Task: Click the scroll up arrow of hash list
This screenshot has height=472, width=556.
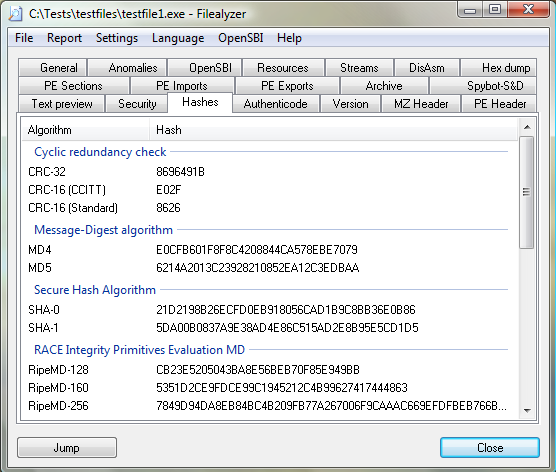Action: pyautogui.click(x=527, y=127)
